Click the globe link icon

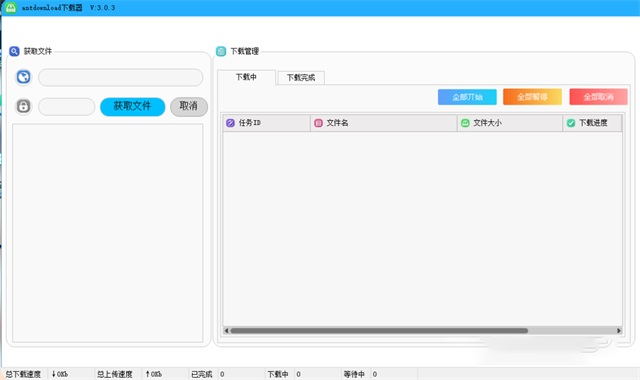click(x=24, y=77)
